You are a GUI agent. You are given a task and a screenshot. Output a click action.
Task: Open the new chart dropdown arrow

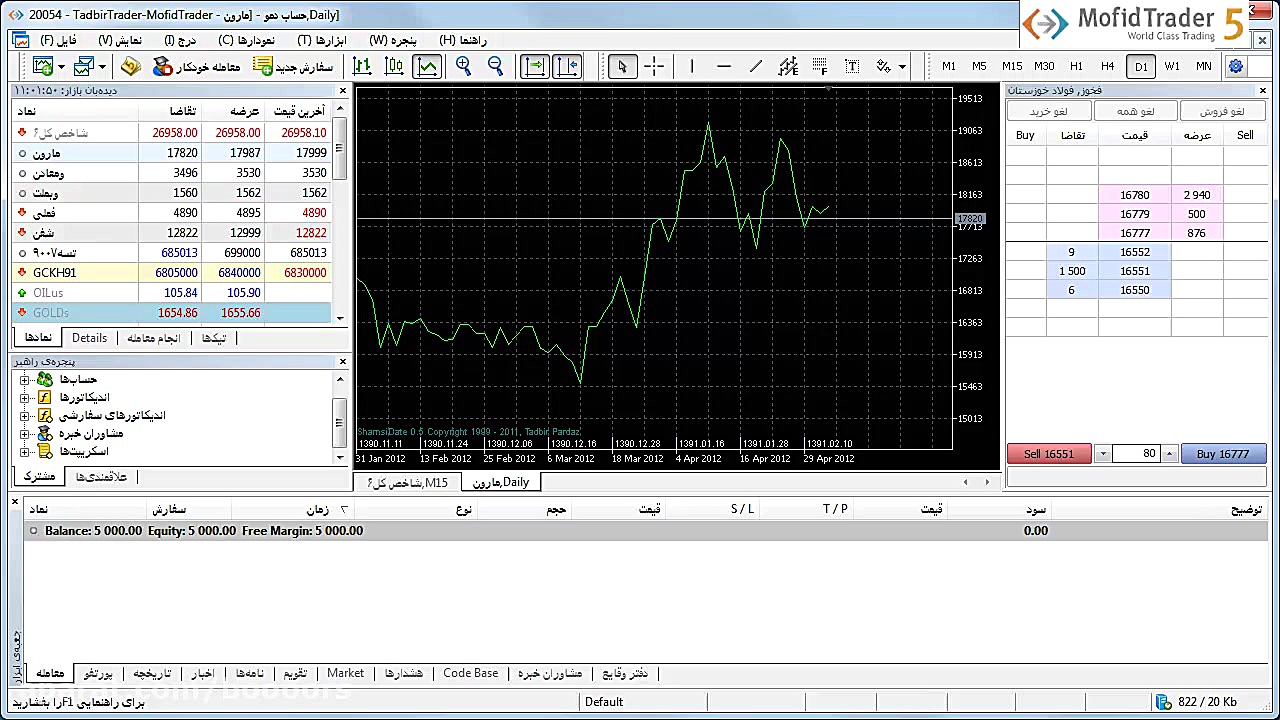61,67
